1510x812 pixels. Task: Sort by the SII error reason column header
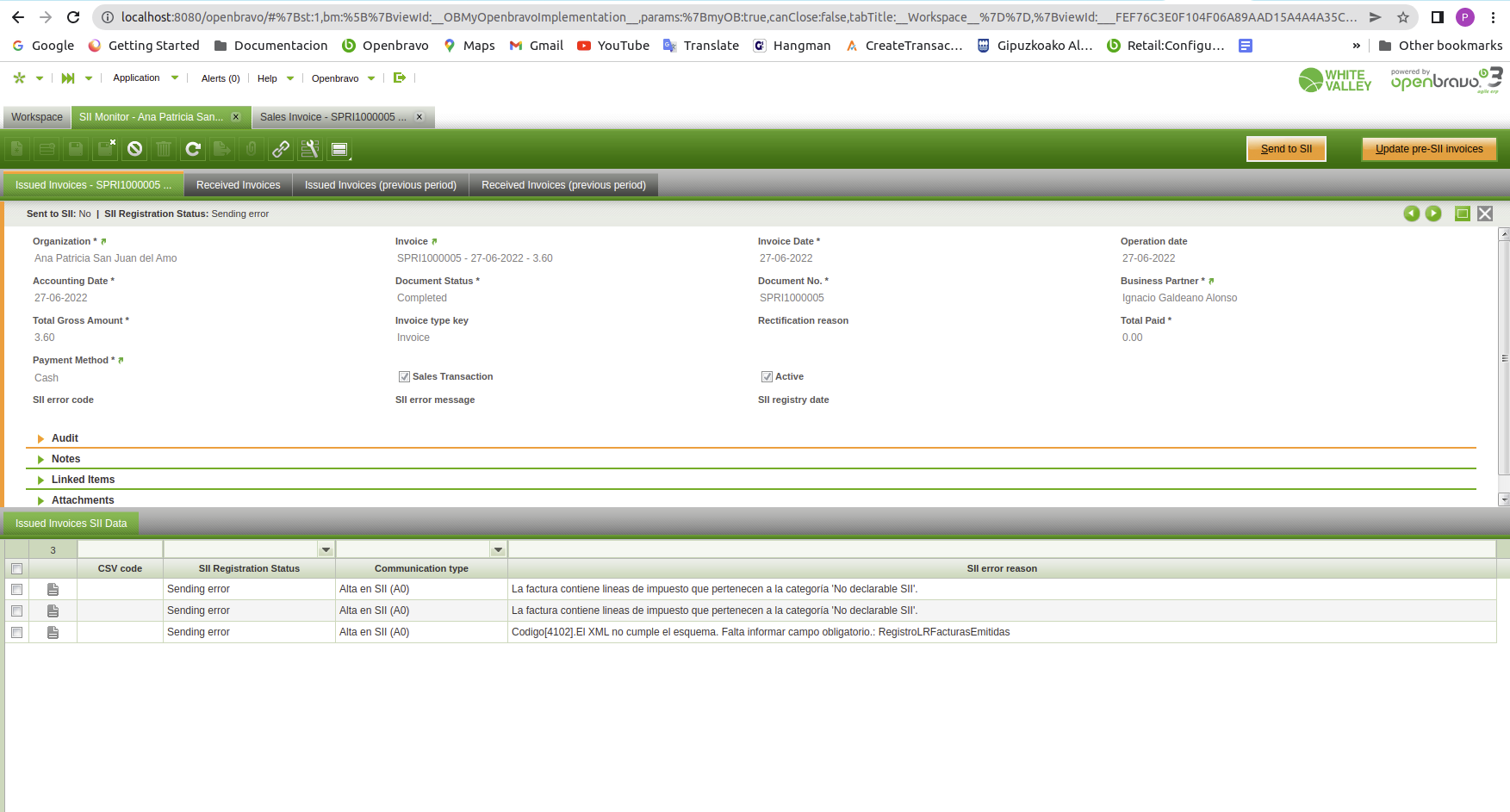click(x=1002, y=568)
